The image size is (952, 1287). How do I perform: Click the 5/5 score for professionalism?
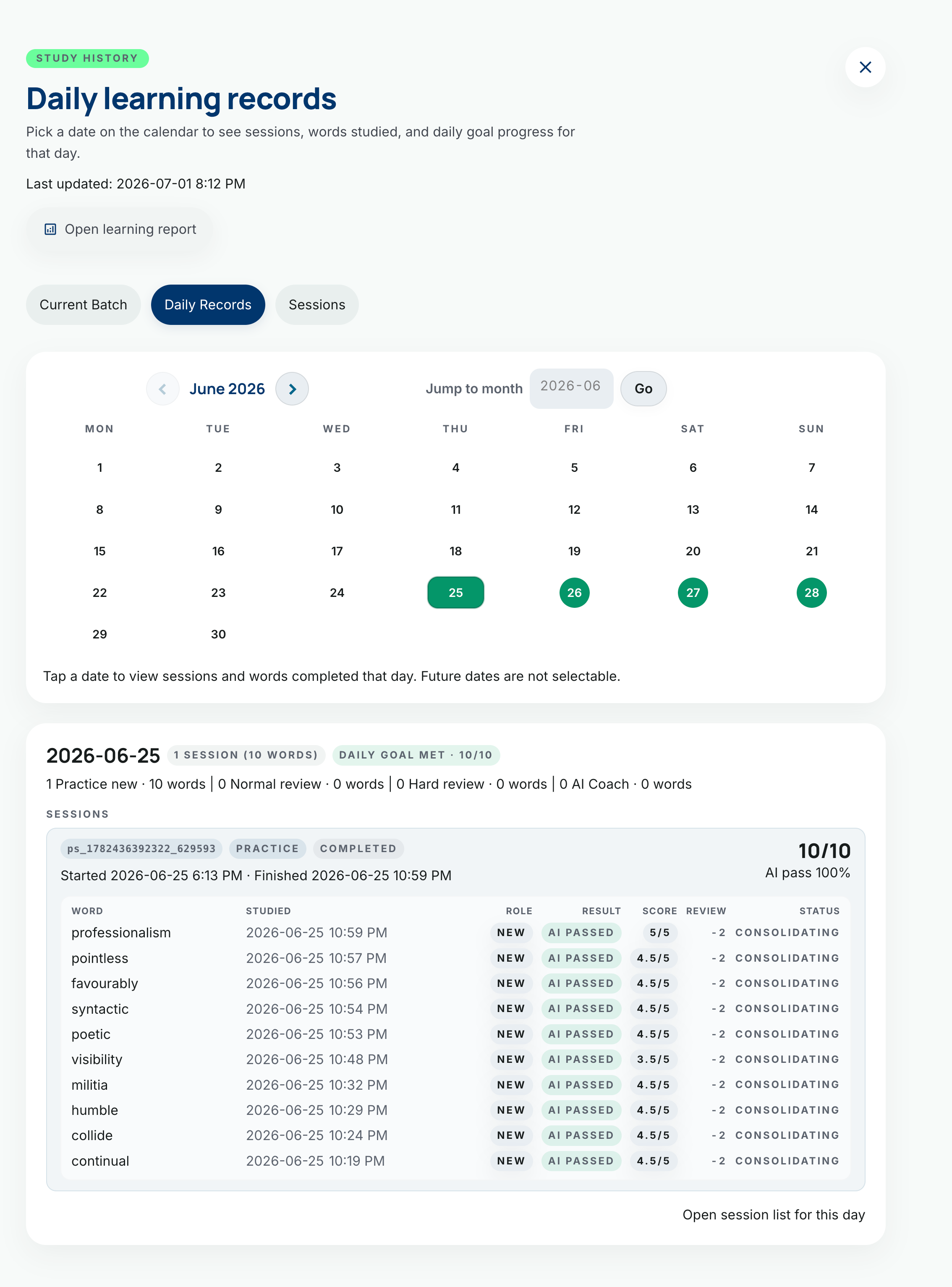tap(659, 933)
